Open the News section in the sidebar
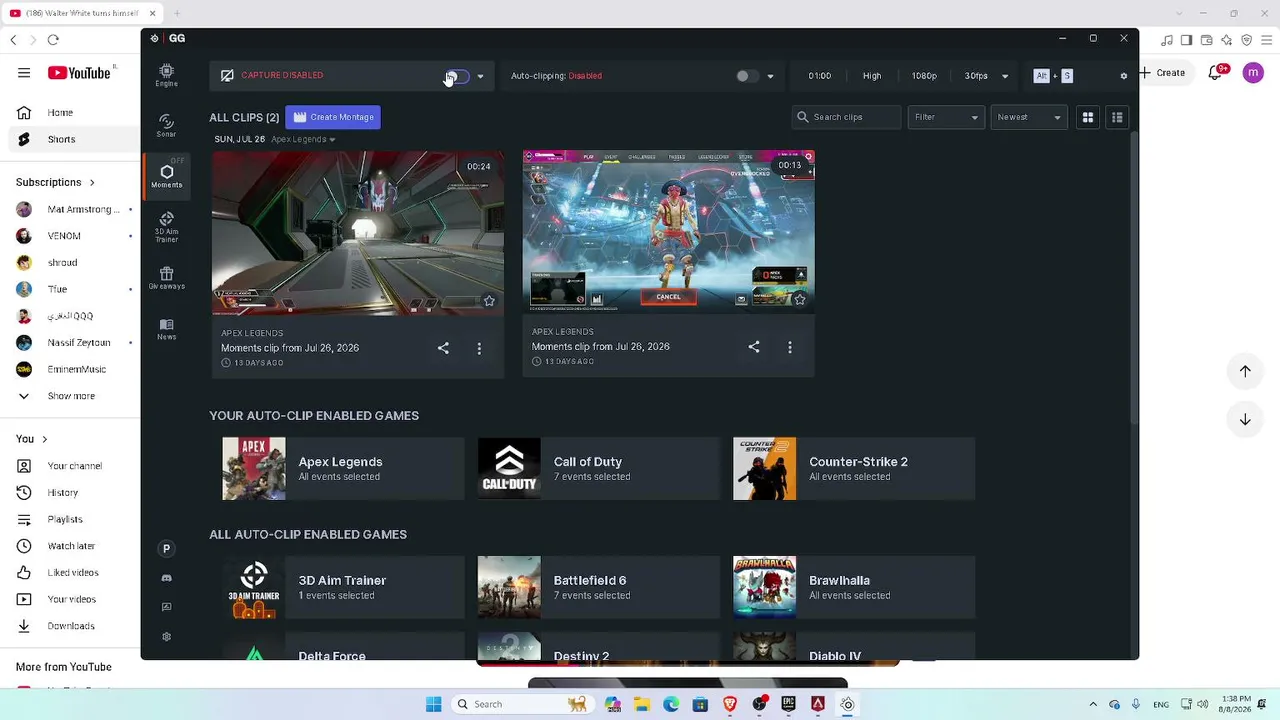Viewport: 1280px width, 720px height. coord(166,329)
